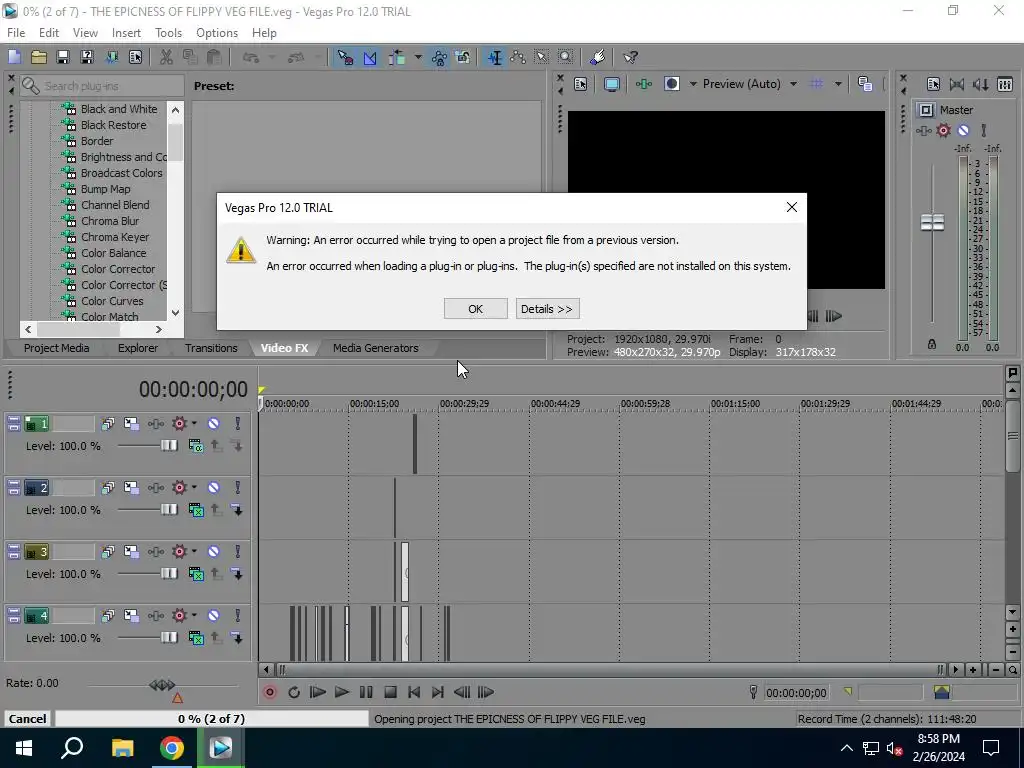The height and width of the screenshot is (768, 1024).
Task: Select the Selection Edit tool icon
Action: [x=542, y=57]
